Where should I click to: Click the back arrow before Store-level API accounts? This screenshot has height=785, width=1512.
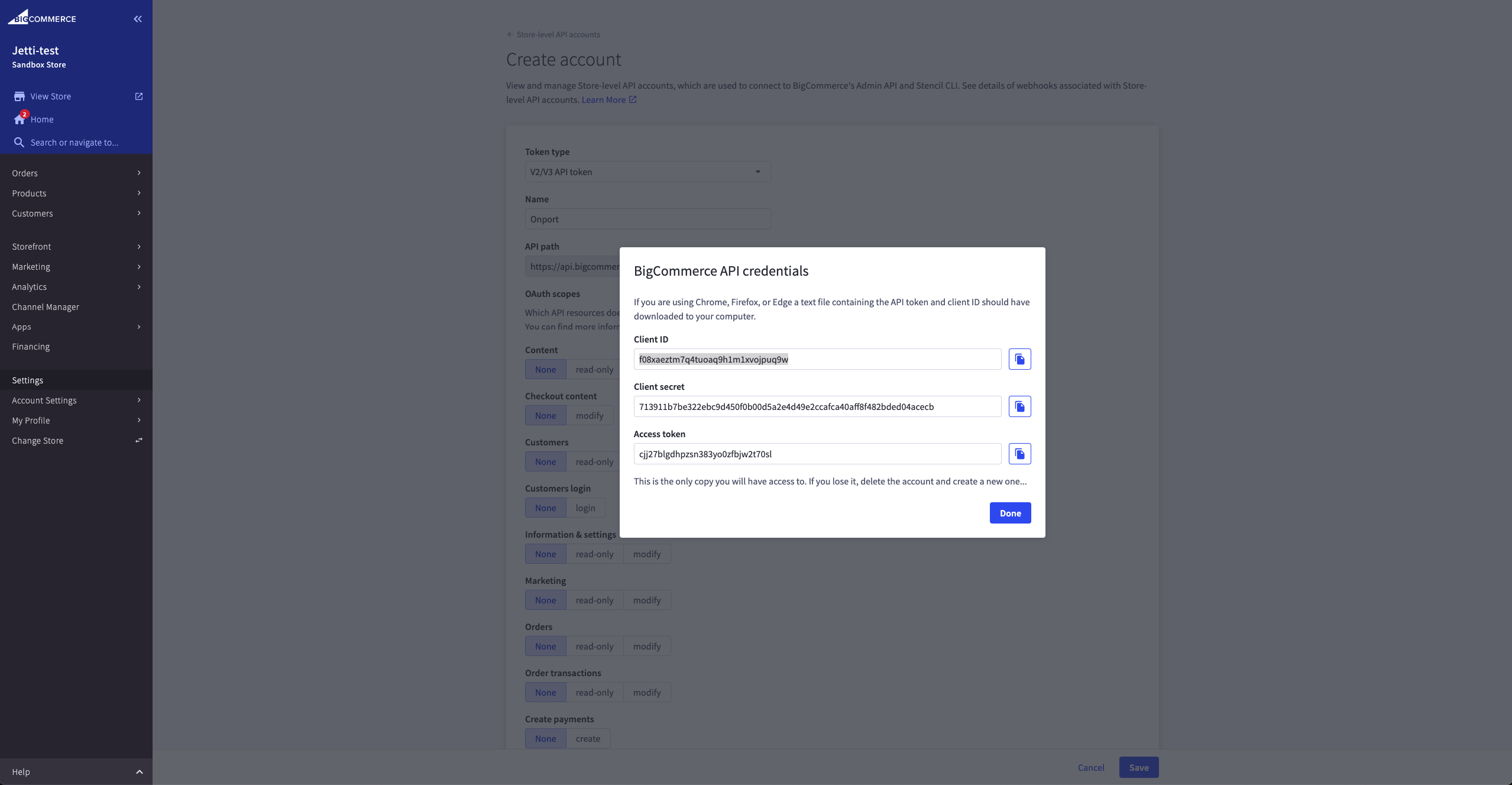tap(510, 34)
